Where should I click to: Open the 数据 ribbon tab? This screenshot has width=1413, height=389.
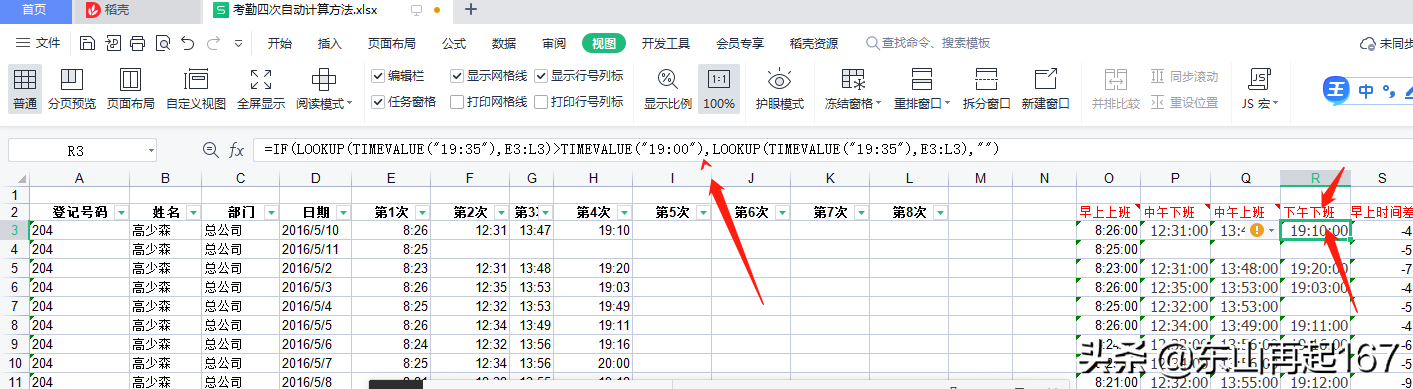pyautogui.click(x=504, y=43)
